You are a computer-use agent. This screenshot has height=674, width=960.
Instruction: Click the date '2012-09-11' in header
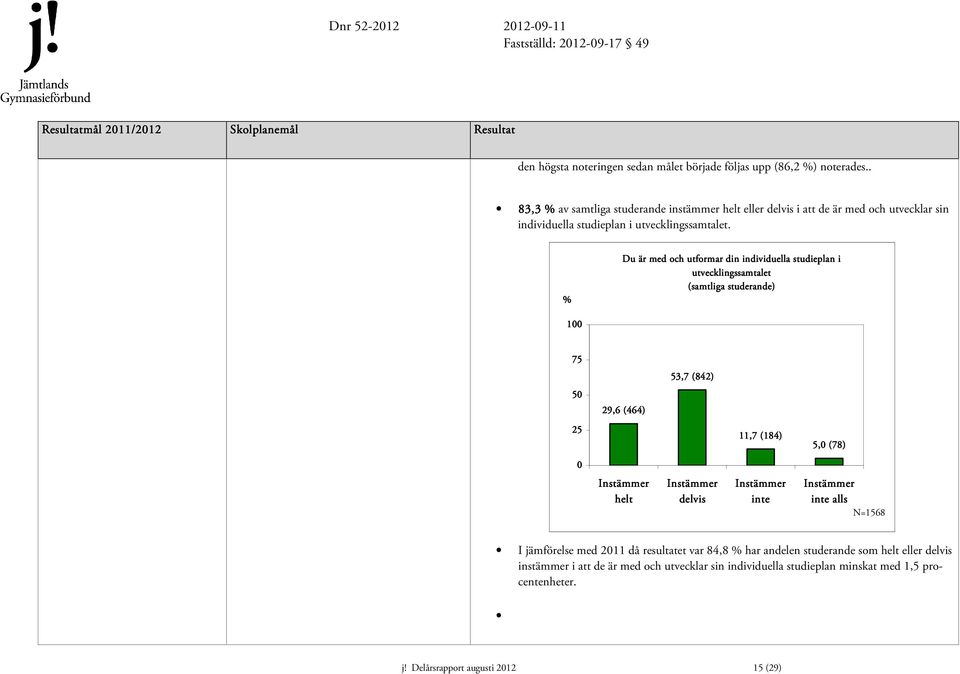click(x=534, y=26)
